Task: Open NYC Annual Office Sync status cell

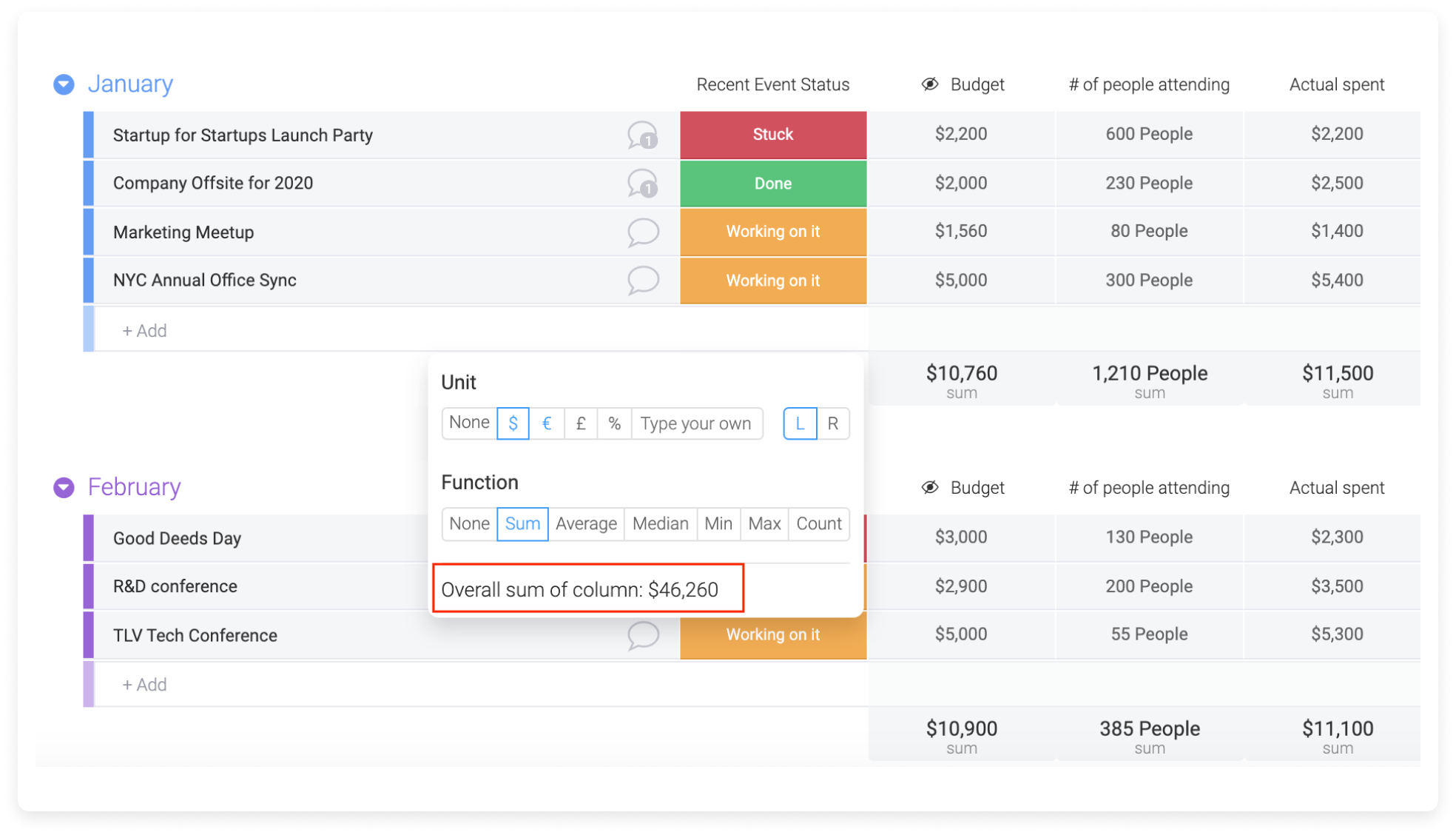Action: coord(773,281)
